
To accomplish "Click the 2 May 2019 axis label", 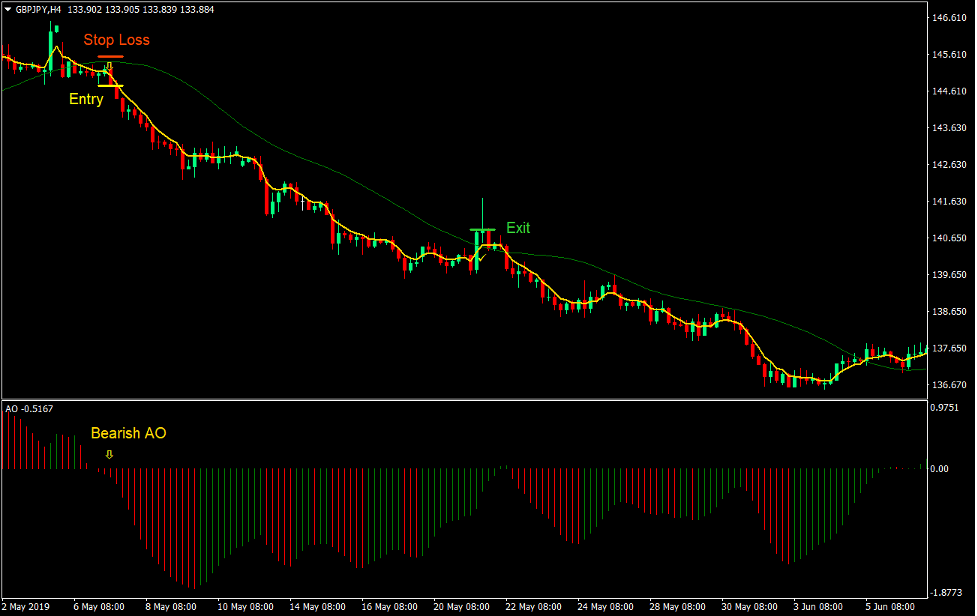I will coord(28,605).
